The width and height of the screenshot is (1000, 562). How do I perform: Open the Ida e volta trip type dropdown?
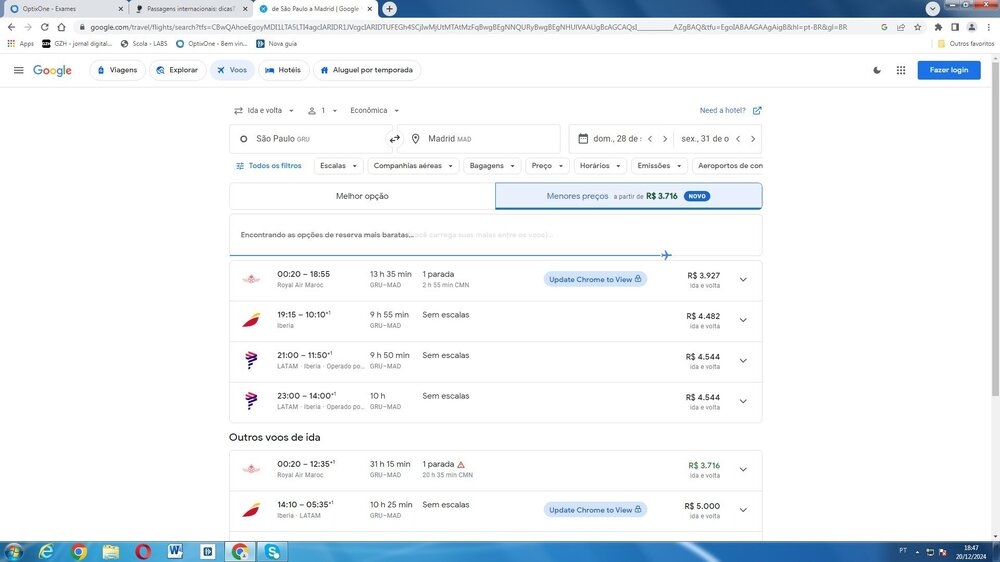click(x=264, y=111)
